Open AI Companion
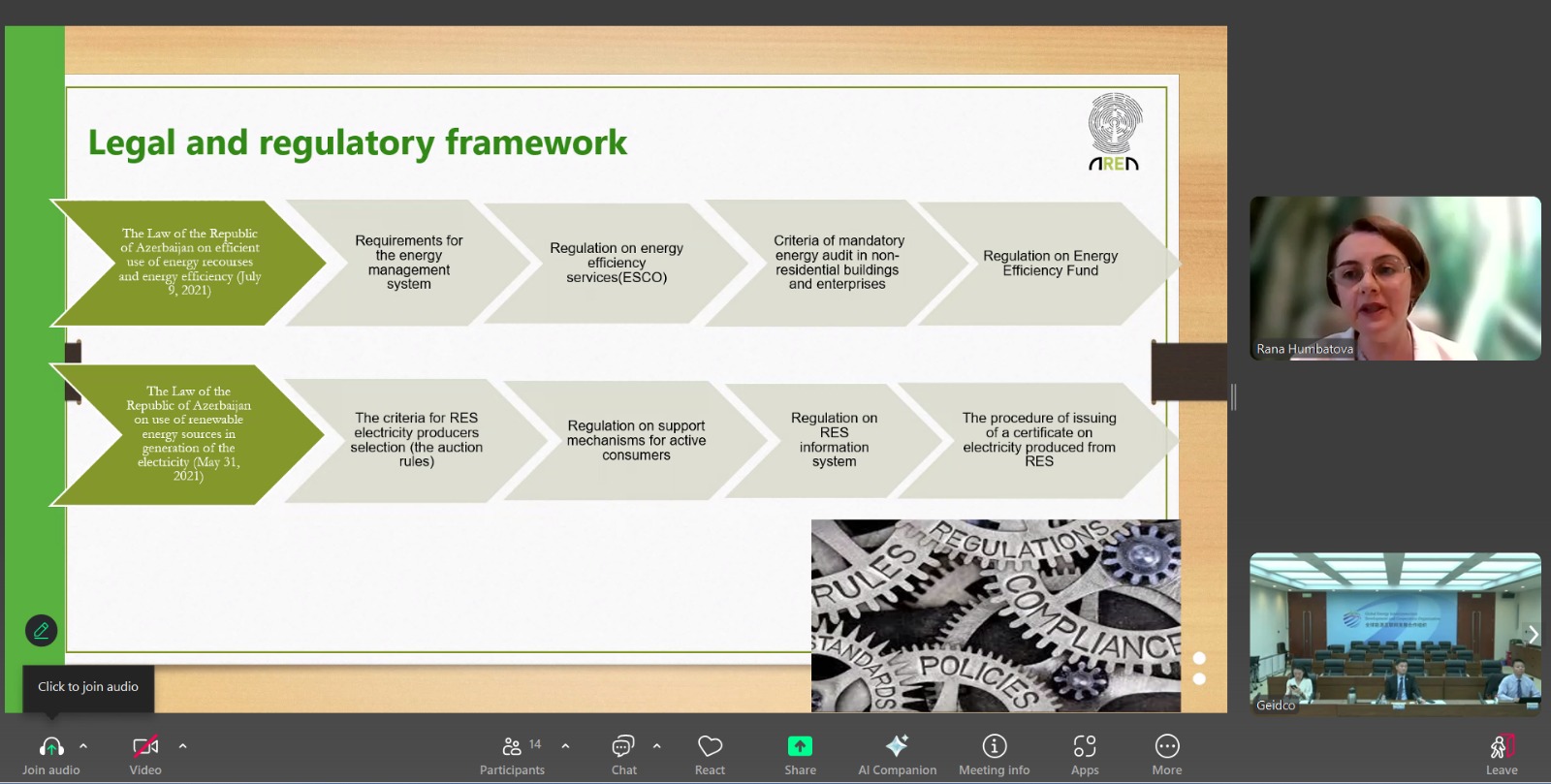 897,747
